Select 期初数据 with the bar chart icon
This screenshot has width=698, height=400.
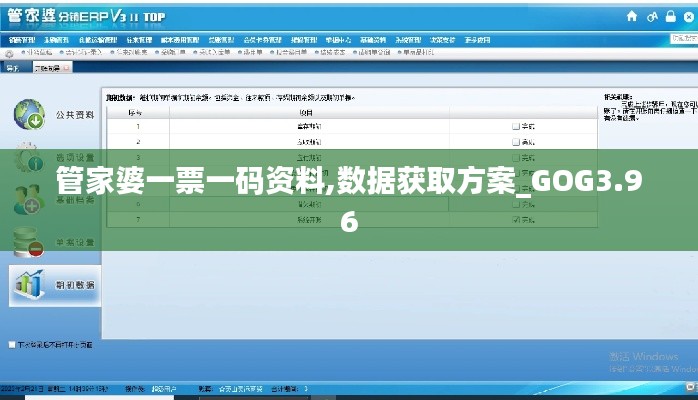[x=29, y=284]
